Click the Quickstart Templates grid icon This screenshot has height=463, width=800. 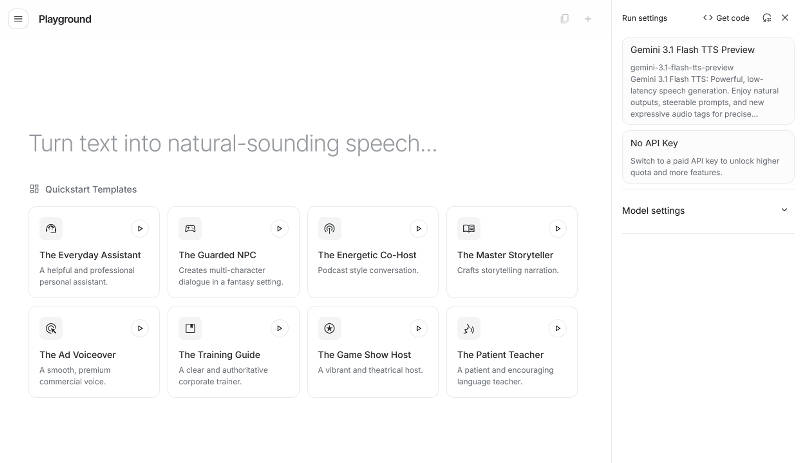click(x=34, y=189)
